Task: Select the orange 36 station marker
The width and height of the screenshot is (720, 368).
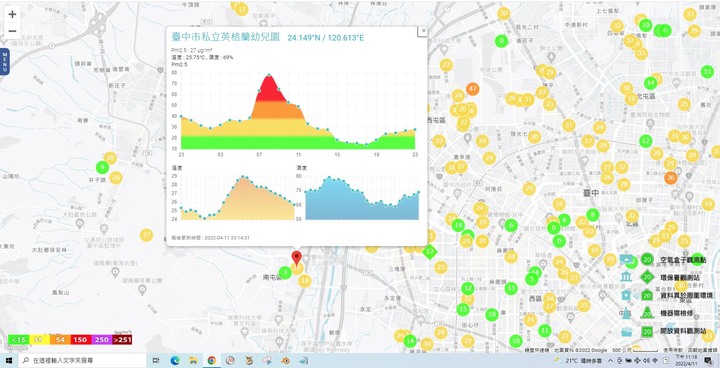Action: 670,178
